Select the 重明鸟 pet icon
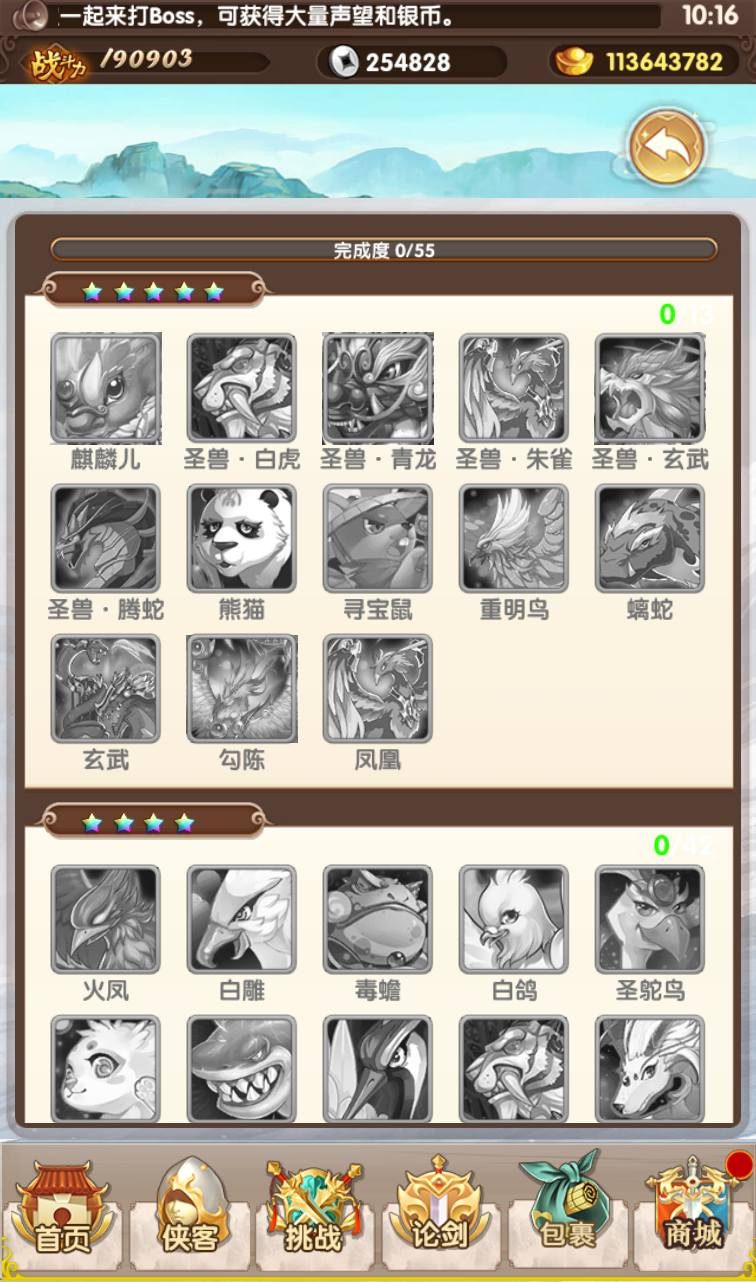756x1282 pixels. [514, 538]
